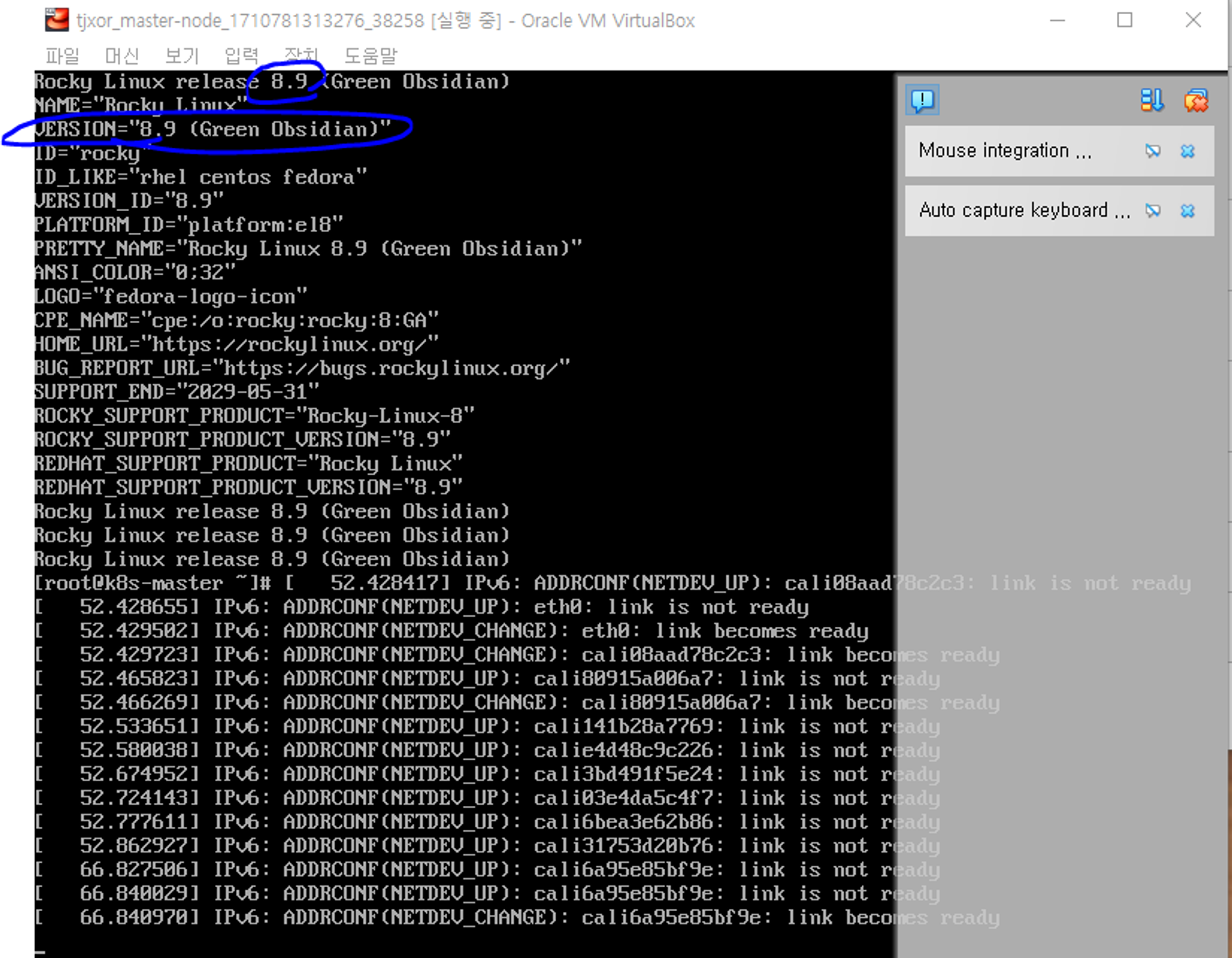Click the REDHAT_SUPPORT_PRODUCT="Rocky Linux" line
Screen dimensions: 1232x958
pyautogui.click(x=248, y=464)
